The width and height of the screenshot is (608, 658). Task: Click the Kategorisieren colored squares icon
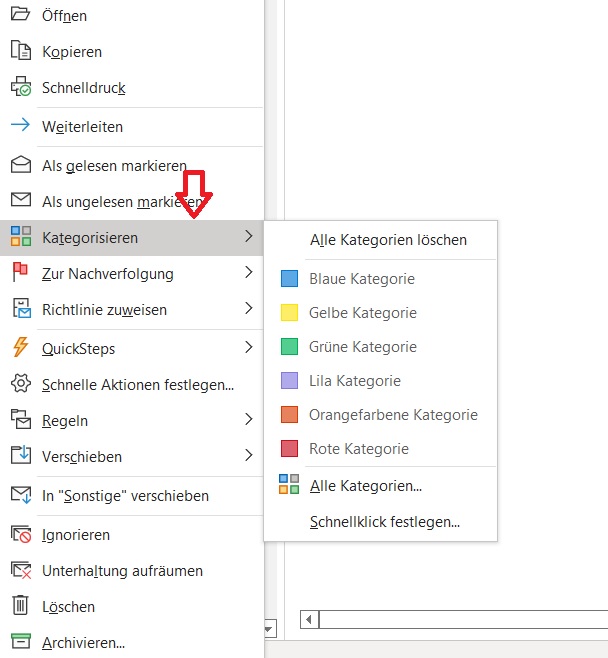coord(21,236)
